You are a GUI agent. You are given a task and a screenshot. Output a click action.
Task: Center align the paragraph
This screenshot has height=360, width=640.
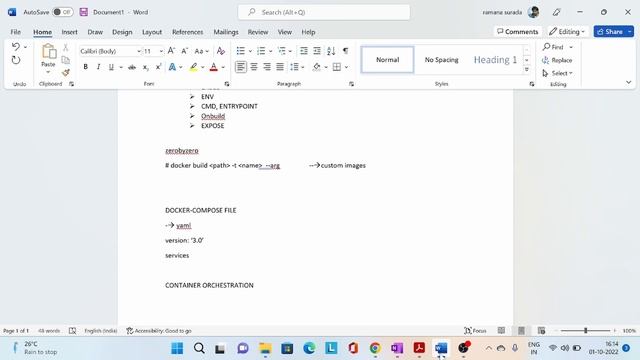[x=254, y=67]
